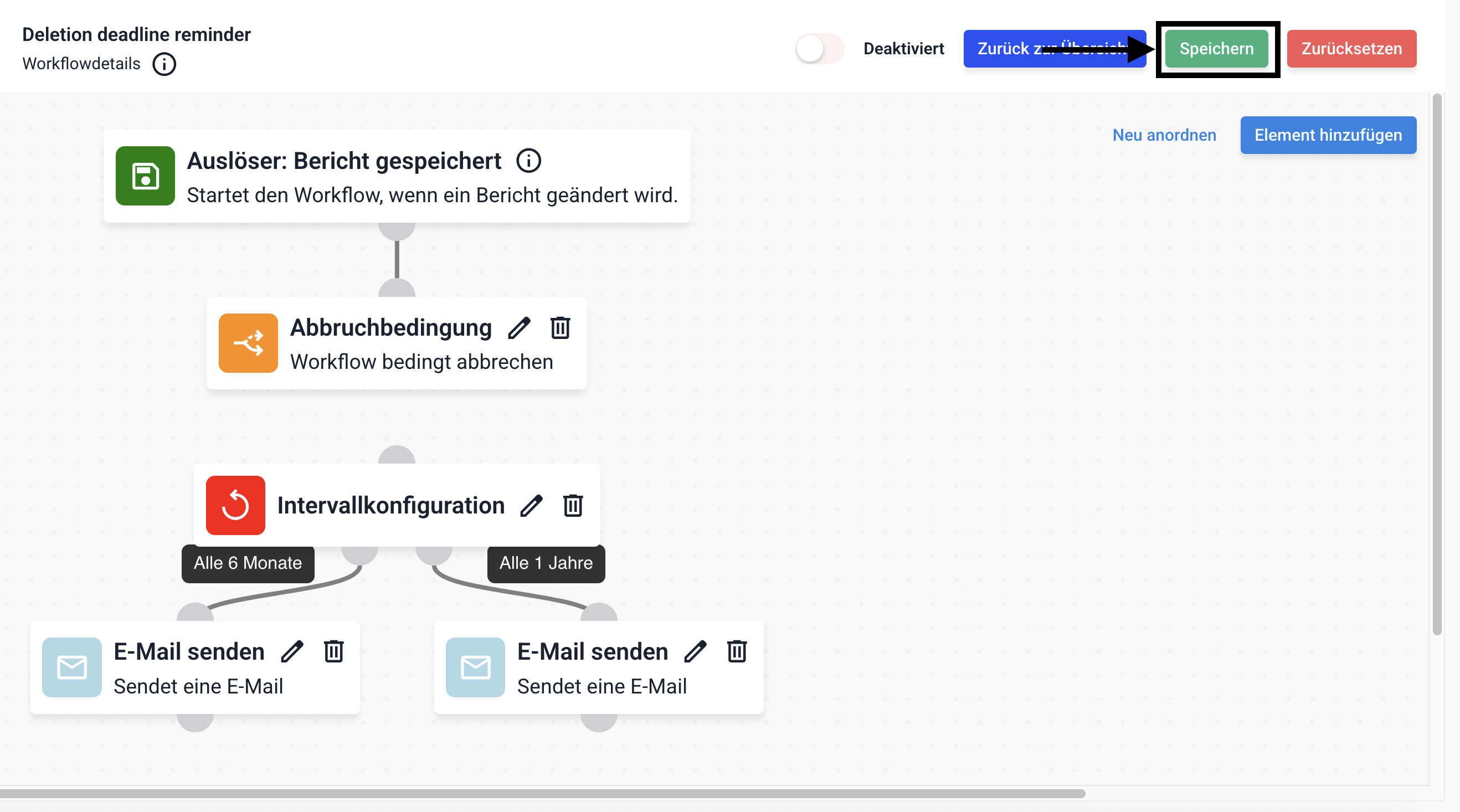Image resolution: width=1460 pixels, height=812 pixels.
Task: Click the info icon next to Auslöser title
Action: pos(528,161)
